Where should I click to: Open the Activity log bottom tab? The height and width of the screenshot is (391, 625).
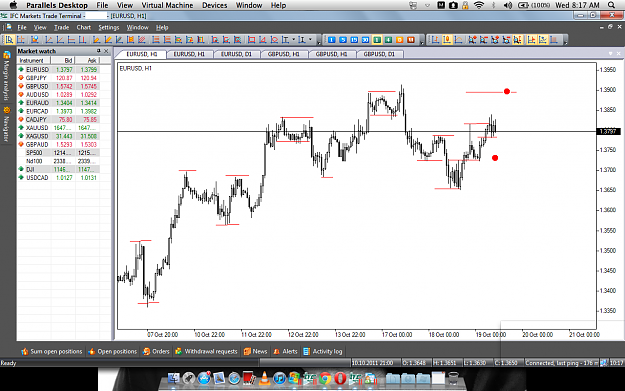(323, 352)
